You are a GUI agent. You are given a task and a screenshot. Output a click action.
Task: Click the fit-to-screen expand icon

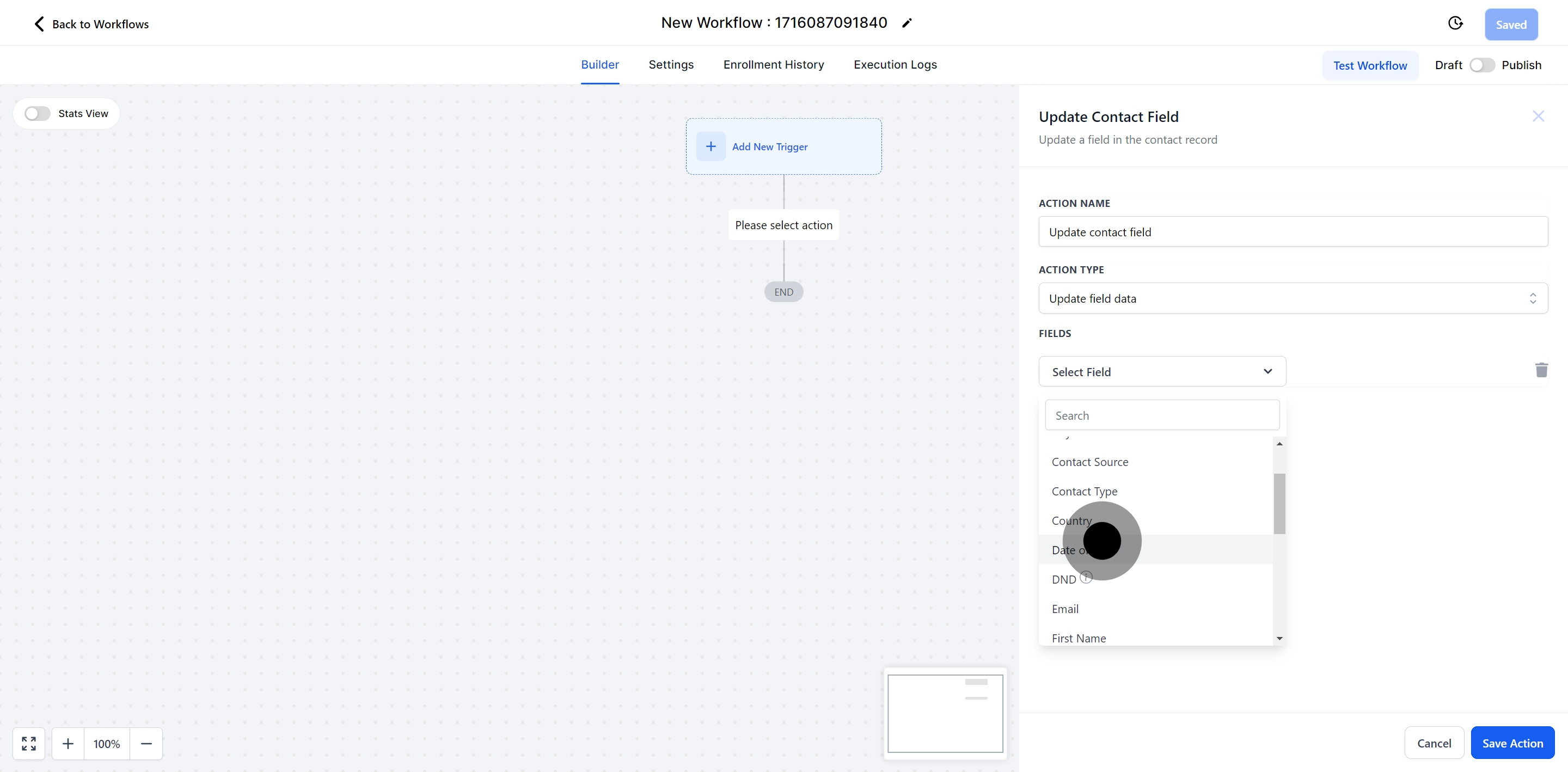tap(29, 743)
